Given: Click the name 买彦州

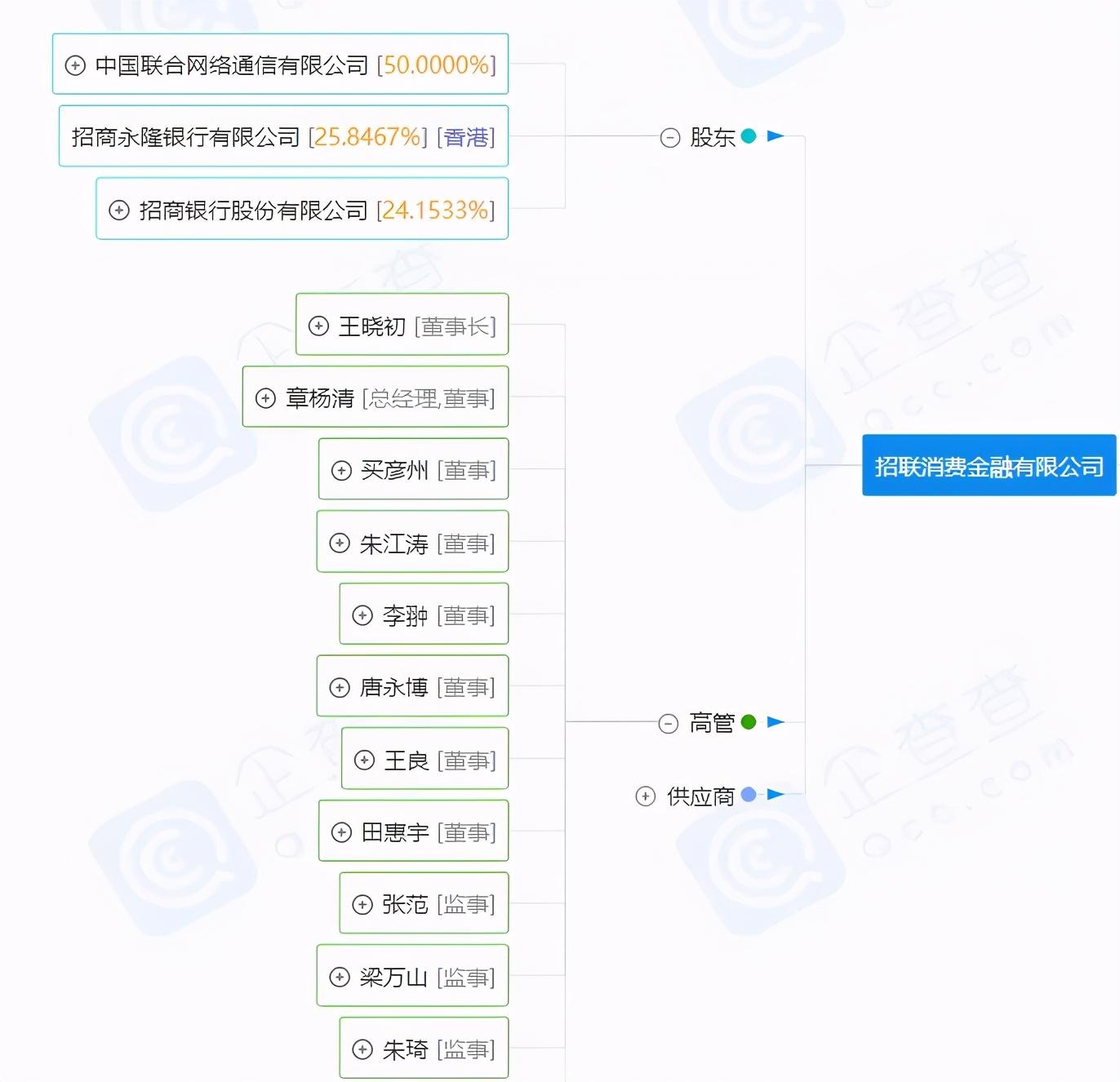Looking at the screenshot, I should (395, 471).
